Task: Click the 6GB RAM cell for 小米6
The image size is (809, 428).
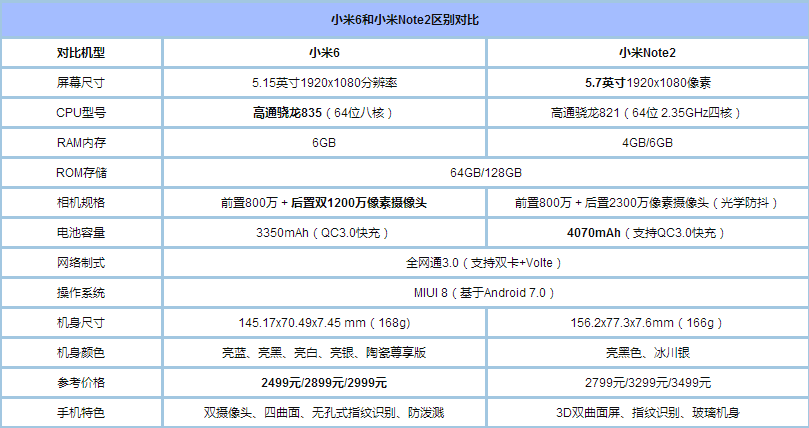Action: click(325, 142)
